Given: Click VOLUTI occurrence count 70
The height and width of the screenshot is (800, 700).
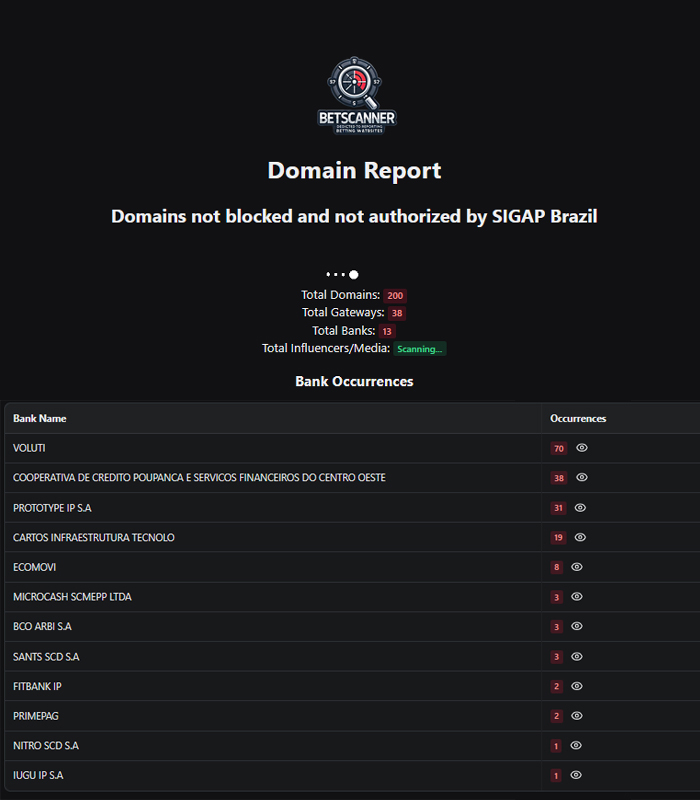Looking at the screenshot, I should 559,448.
